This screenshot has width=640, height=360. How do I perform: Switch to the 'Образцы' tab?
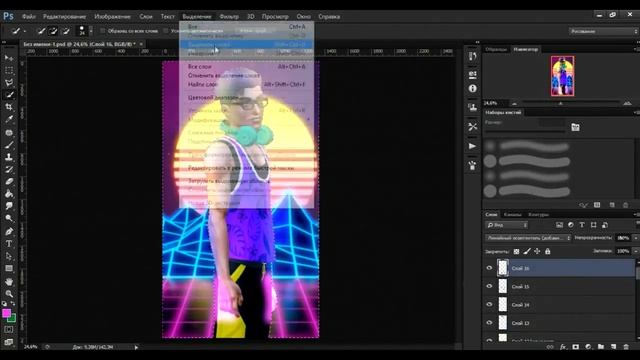coord(496,49)
